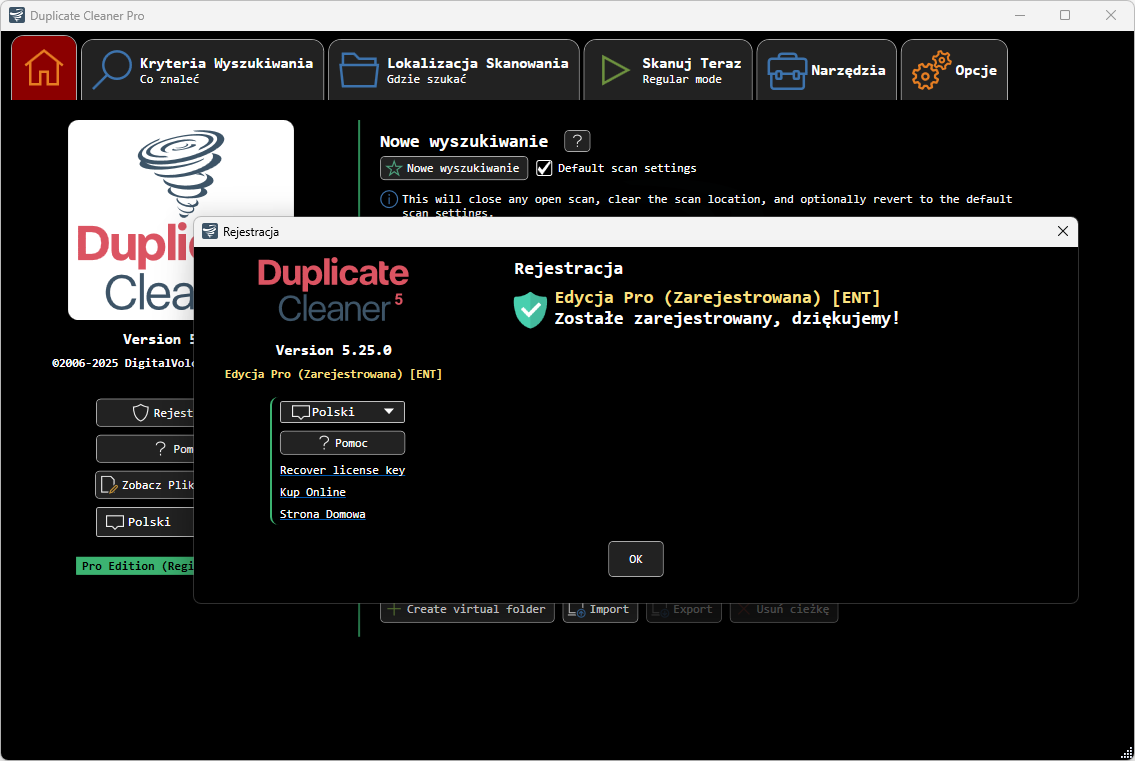Click the Pomoc button in Rejestracja dialog
Screen dimensions: 1135x761
[x=342, y=443]
